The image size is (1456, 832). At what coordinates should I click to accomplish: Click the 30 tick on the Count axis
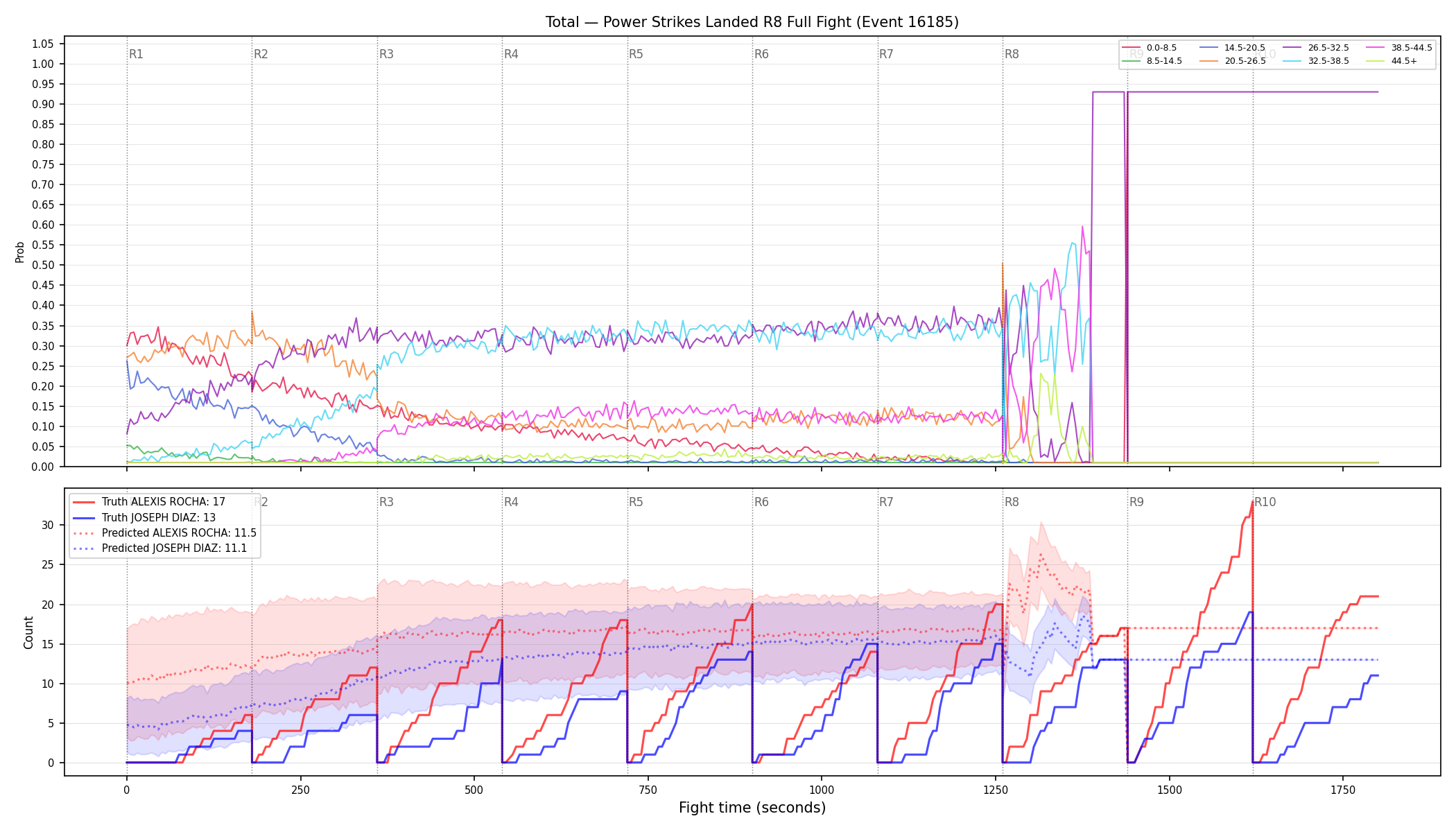coord(47,525)
